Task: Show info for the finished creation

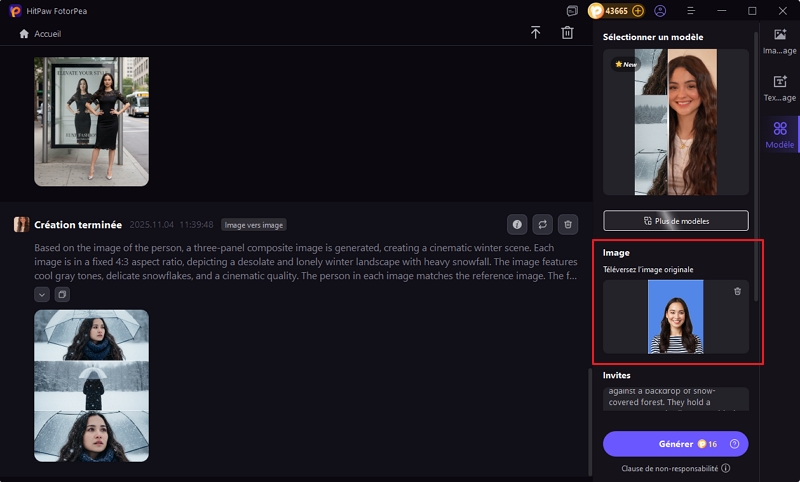Action: [x=517, y=225]
